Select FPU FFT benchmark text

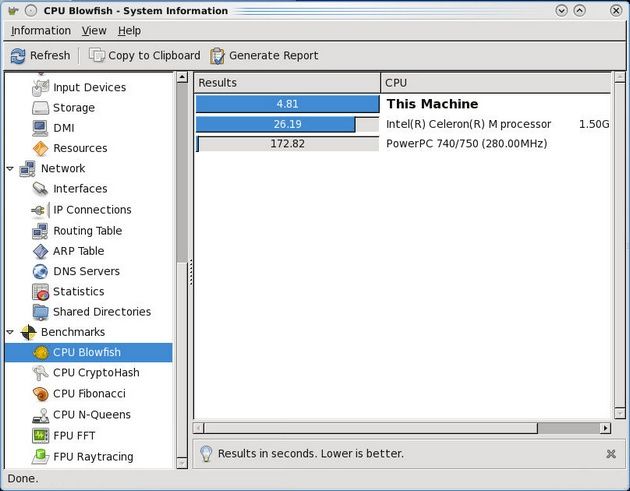click(74, 436)
